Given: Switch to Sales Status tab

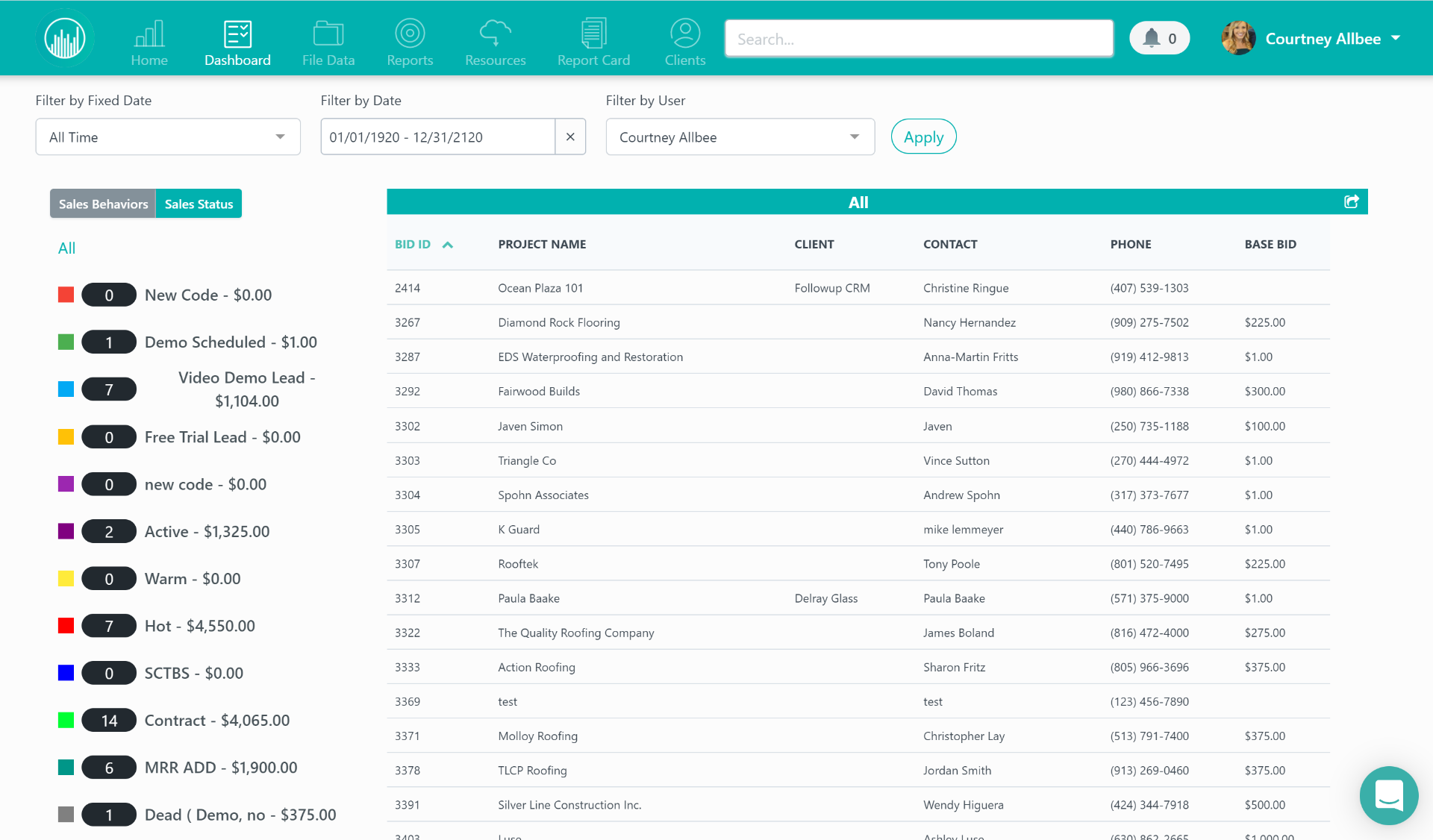Looking at the screenshot, I should (199, 204).
